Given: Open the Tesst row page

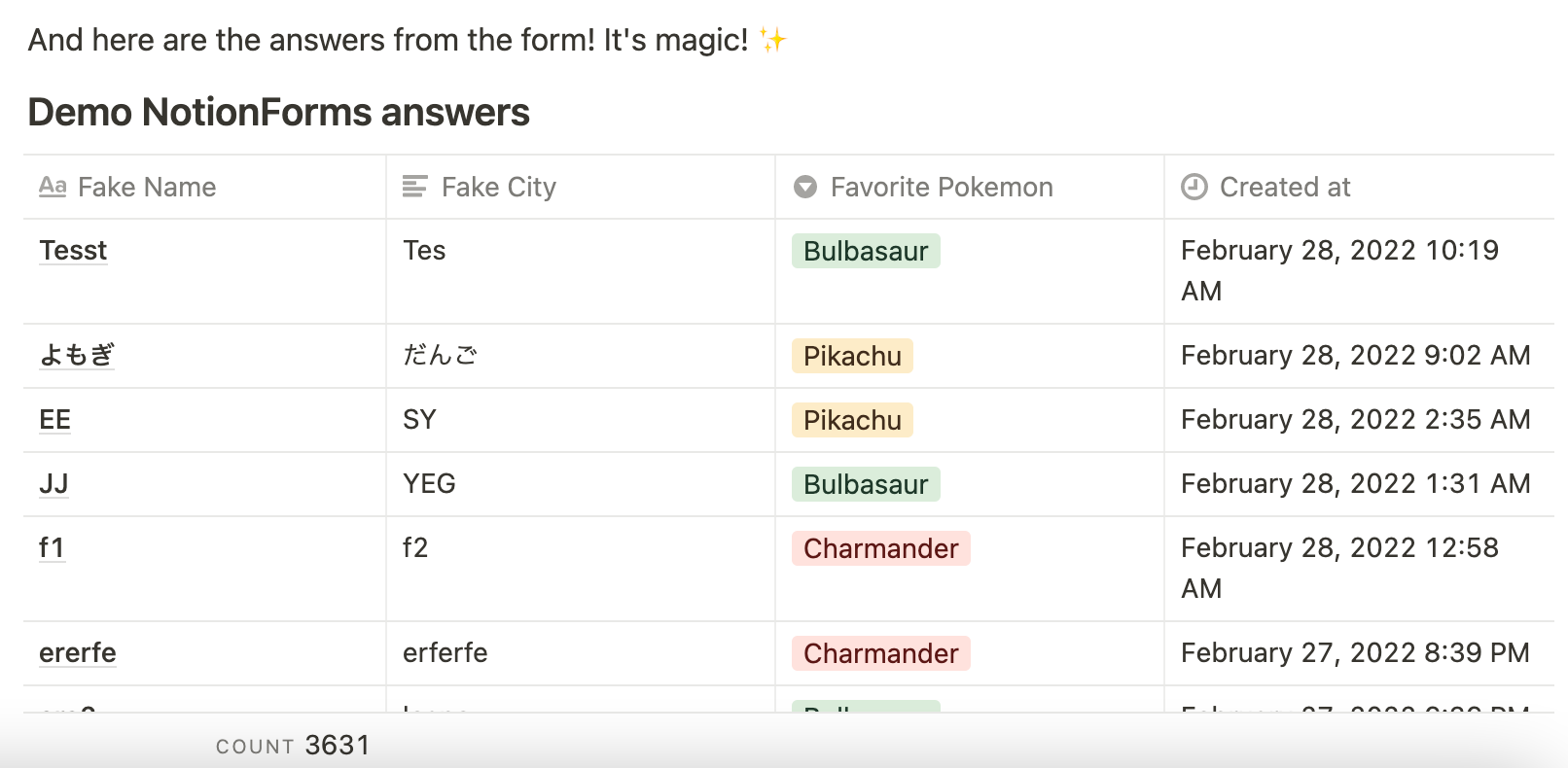Looking at the screenshot, I should (73, 251).
